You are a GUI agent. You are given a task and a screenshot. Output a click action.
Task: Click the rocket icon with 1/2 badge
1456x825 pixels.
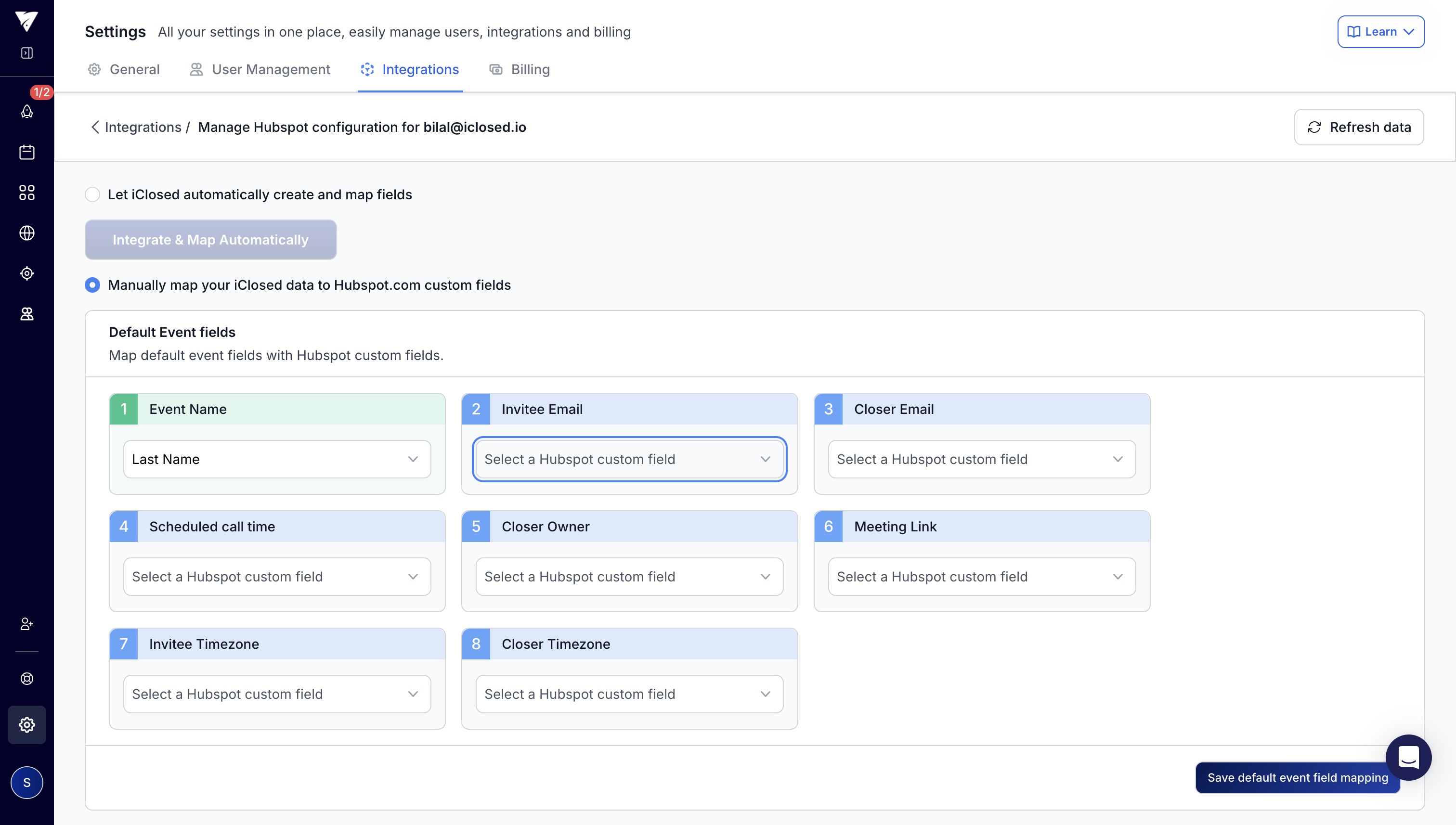tap(26, 111)
